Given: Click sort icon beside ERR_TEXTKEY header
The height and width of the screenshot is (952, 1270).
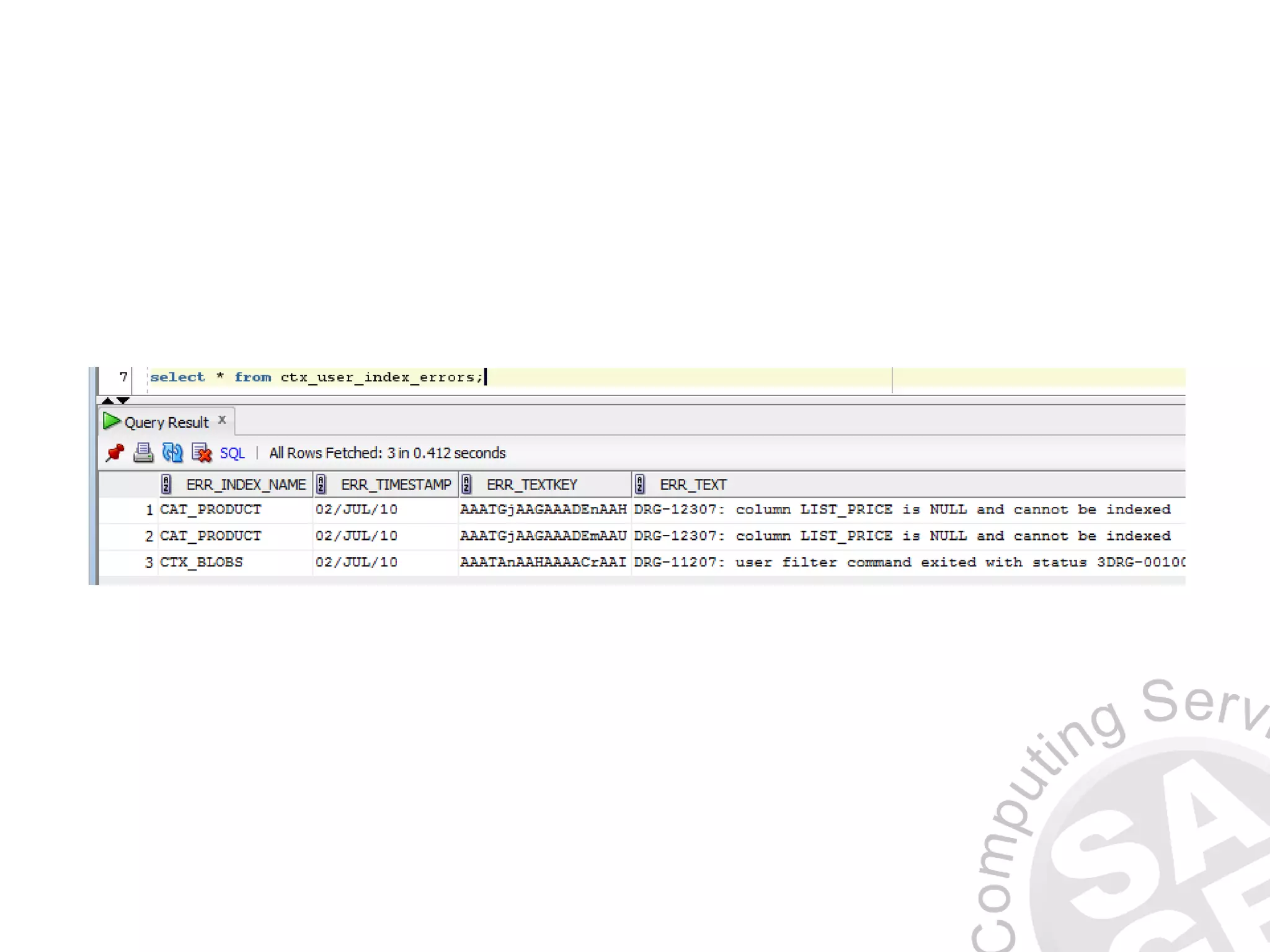Looking at the screenshot, I should pos(466,484).
